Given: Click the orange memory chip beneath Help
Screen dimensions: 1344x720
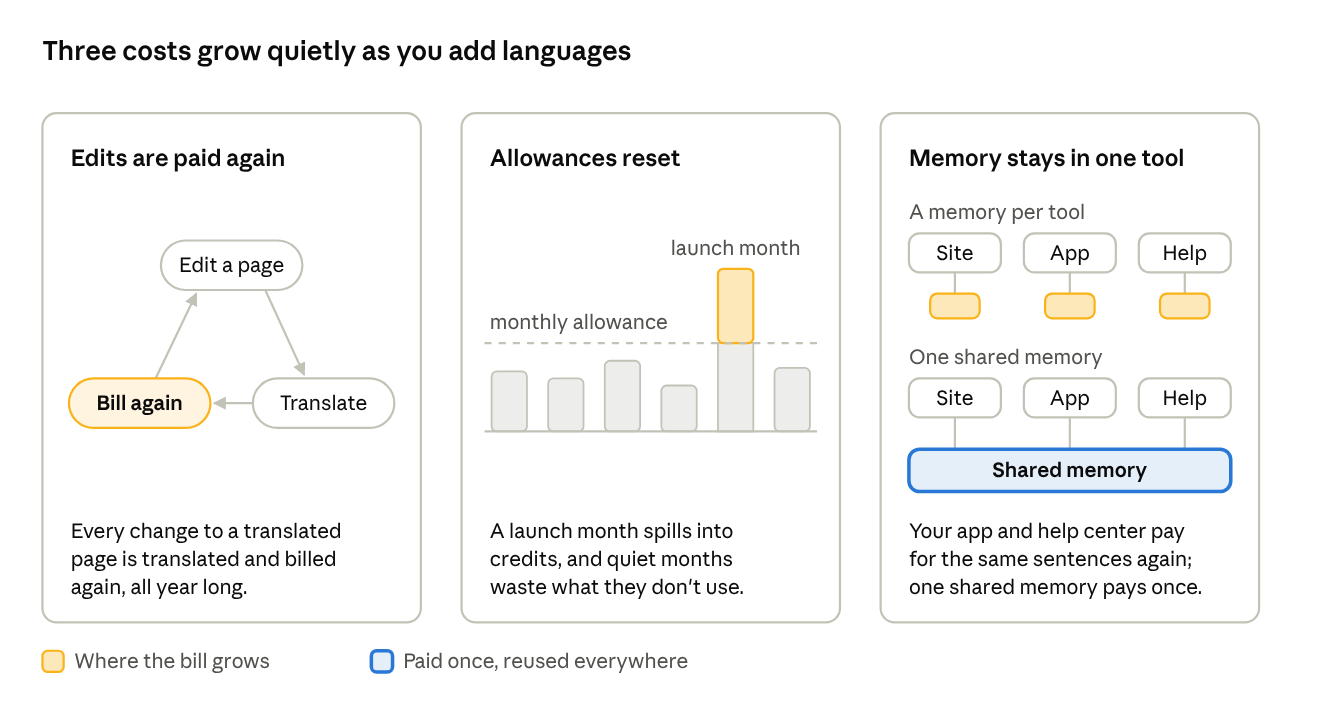Looking at the screenshot, I should coord(1185,306).
